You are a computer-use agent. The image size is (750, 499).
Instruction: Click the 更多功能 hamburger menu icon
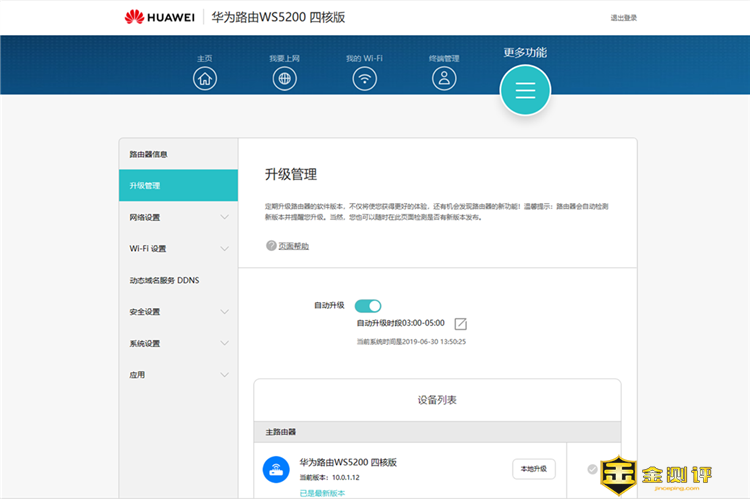point(525,91)
